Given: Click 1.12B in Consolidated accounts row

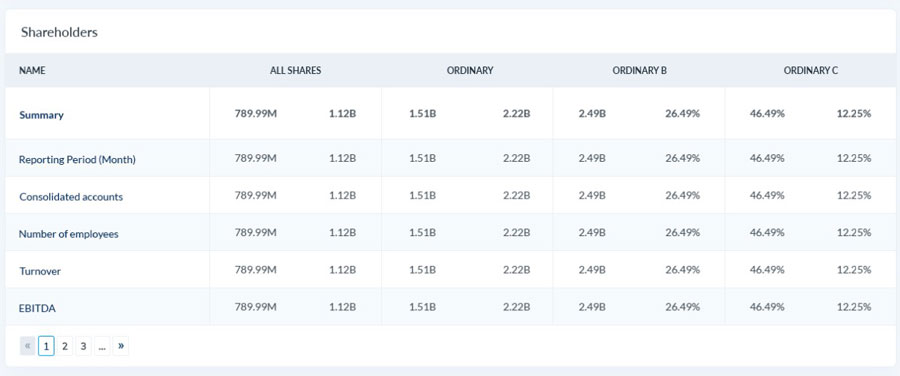Looking at the screenshot, I should pyautogui.click(x=343, y=195).
